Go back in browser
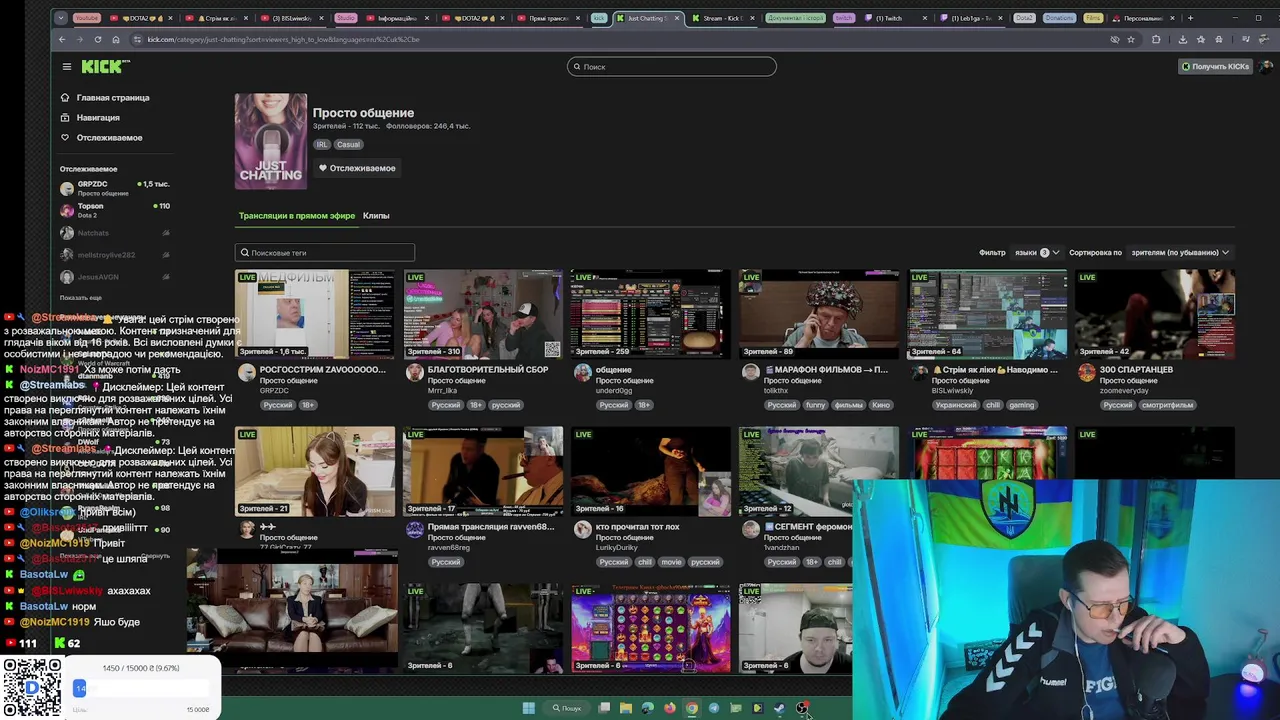1280x720 pixels. click(x=62, y=39)
